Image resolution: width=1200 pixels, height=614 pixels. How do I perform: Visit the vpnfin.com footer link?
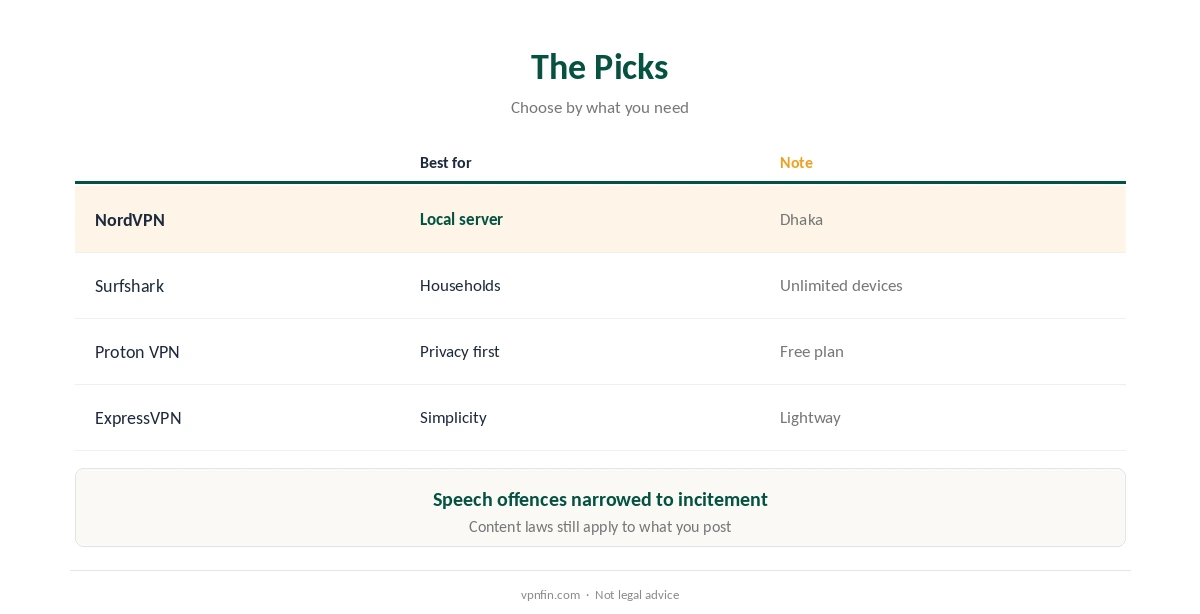(550, 595)
